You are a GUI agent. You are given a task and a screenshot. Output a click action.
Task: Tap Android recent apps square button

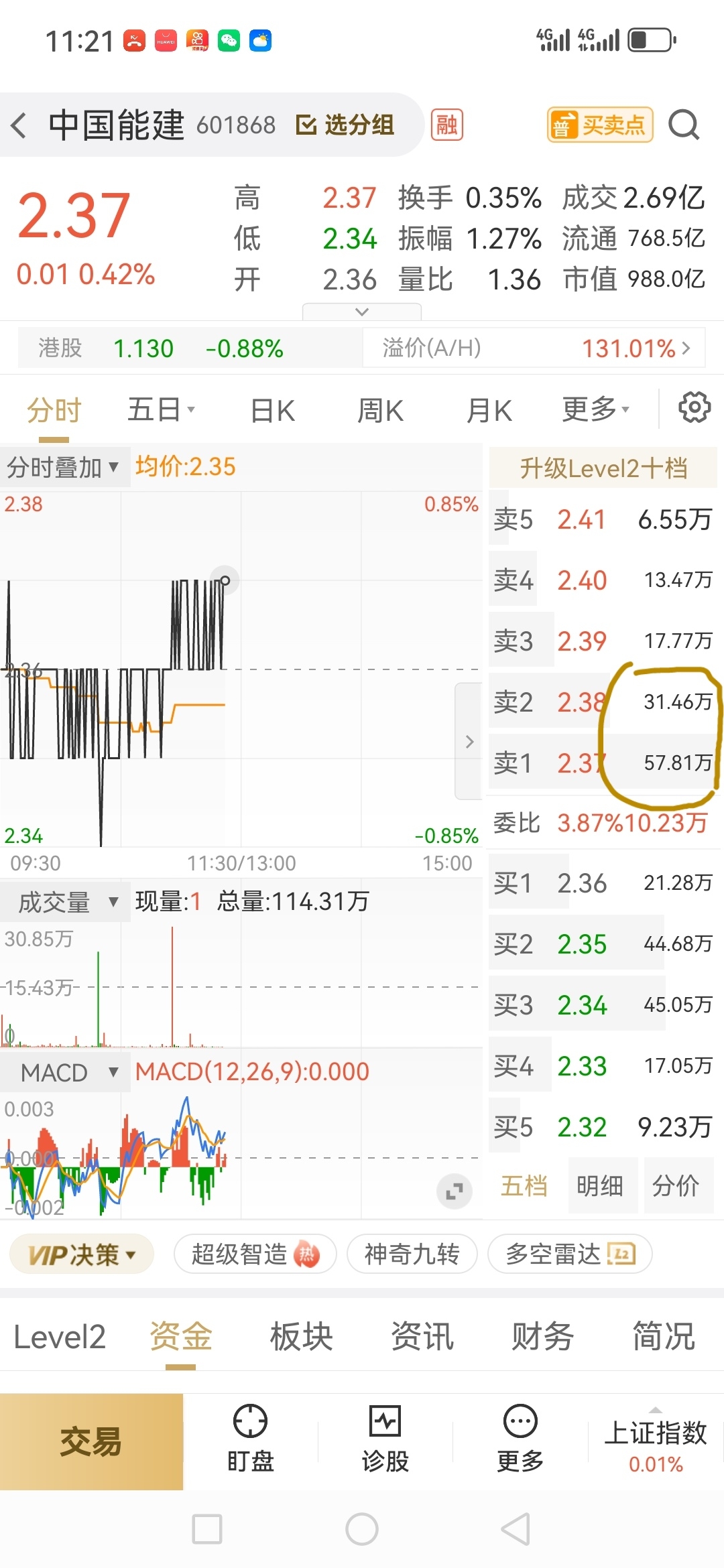207,1529
